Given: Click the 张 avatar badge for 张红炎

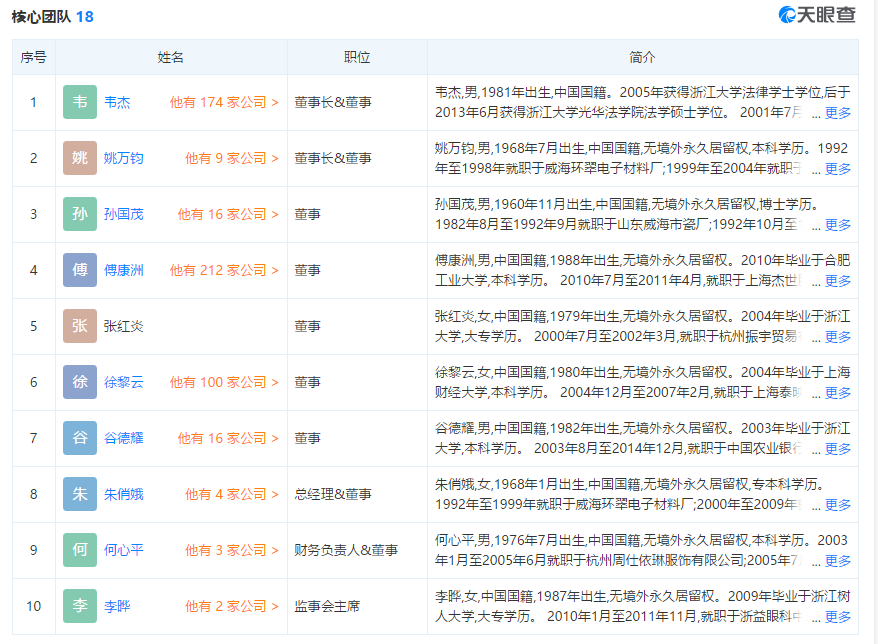Looking at the screenshot, I should pyautogui.click(x=80, y=326).
